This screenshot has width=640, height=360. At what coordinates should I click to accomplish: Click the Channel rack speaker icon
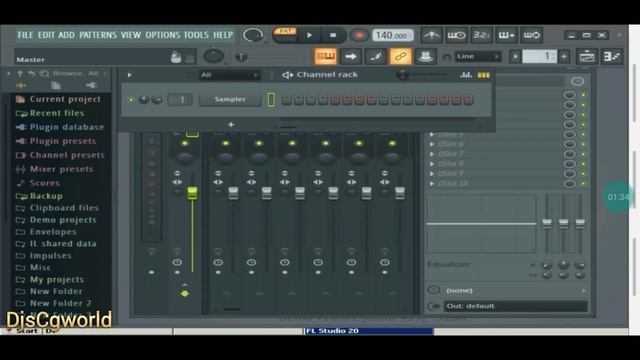point(287,75)
